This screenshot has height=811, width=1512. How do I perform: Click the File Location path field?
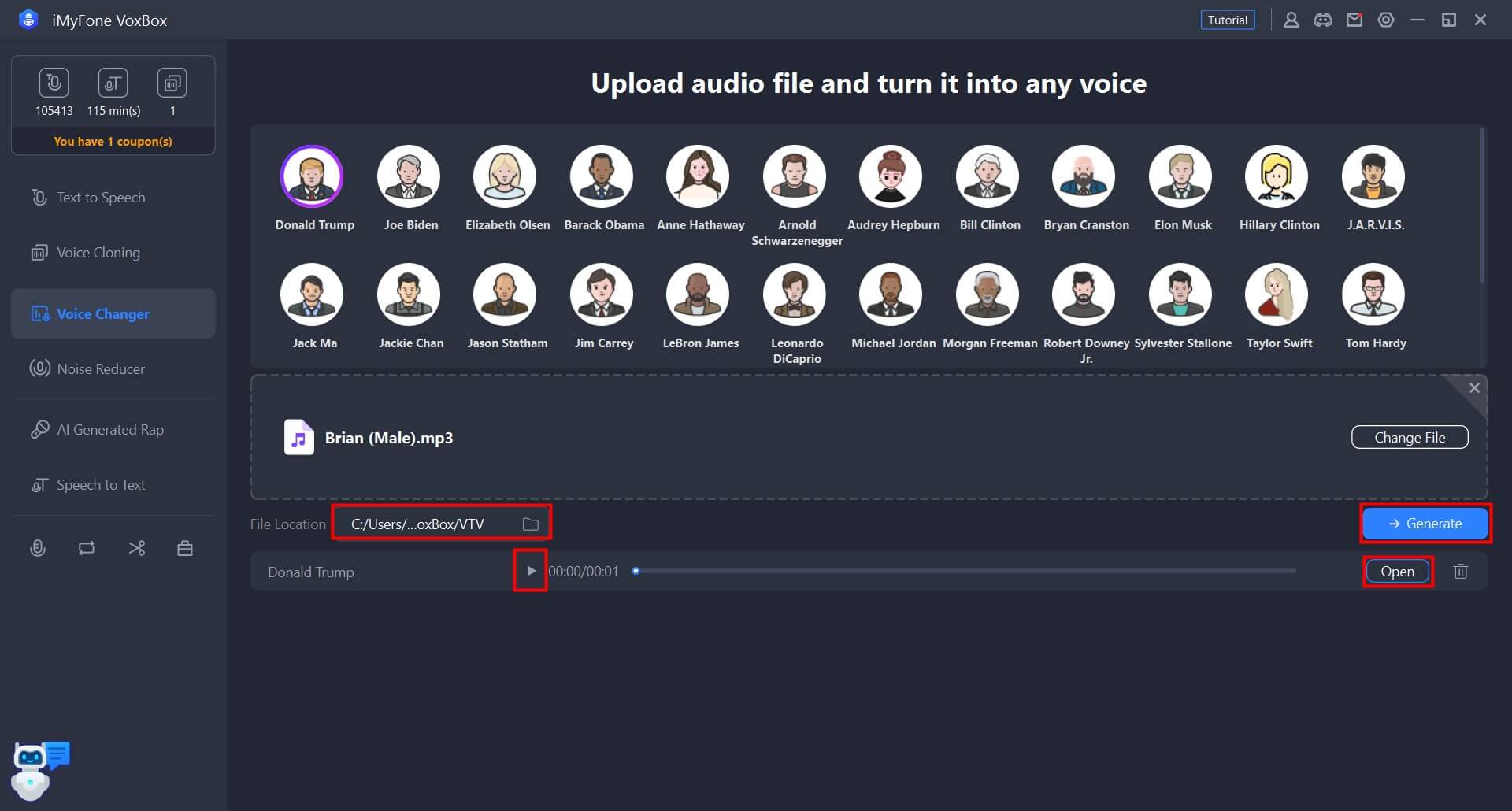[442, 524]
